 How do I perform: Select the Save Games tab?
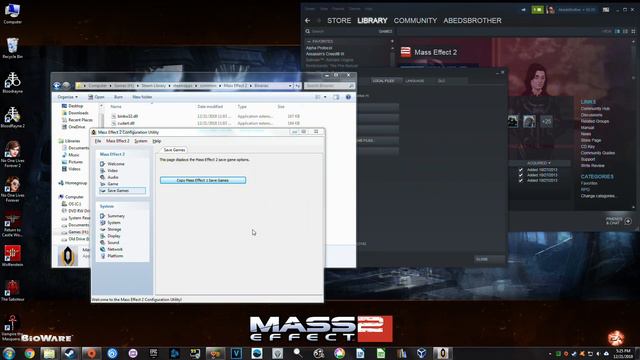pos(174,150)
